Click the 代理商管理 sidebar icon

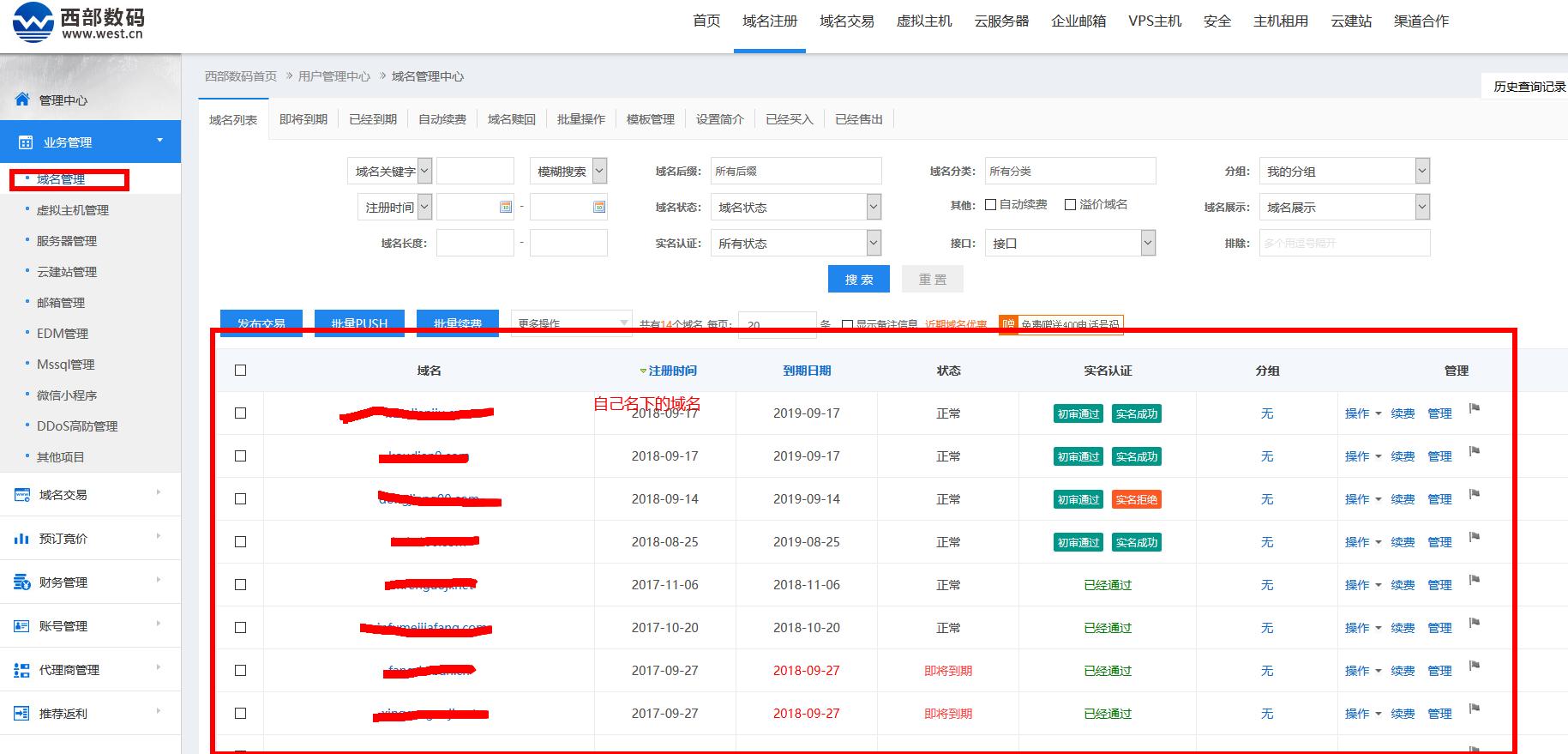tap(22, 670)
